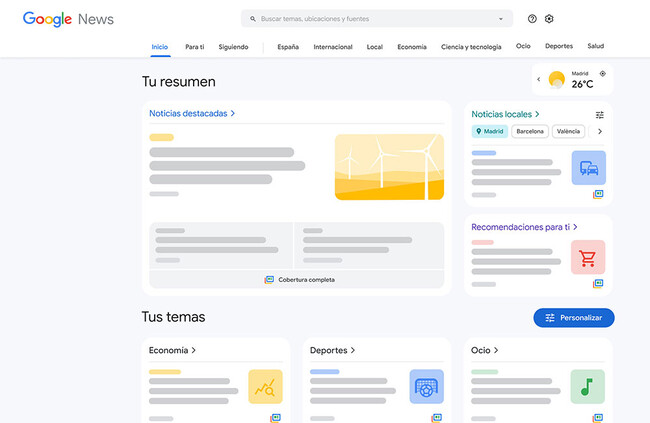
Task: Go to the Salud section
Action: (x=596, y=46)
